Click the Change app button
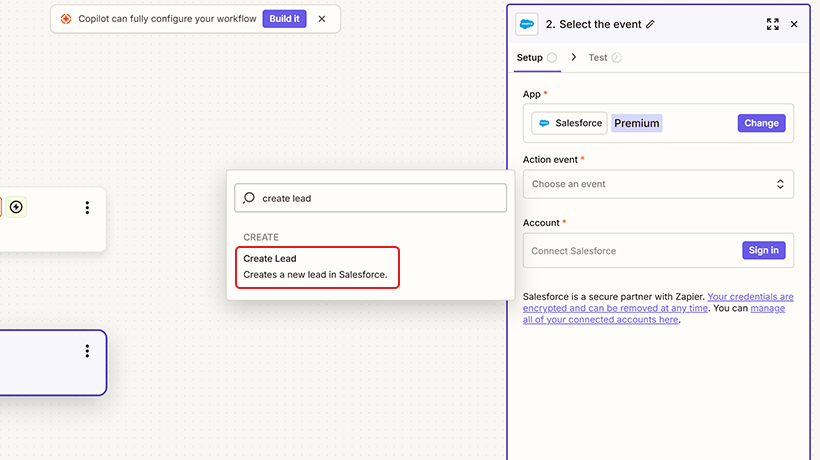The image size is (820, 460). click(761, 123)
